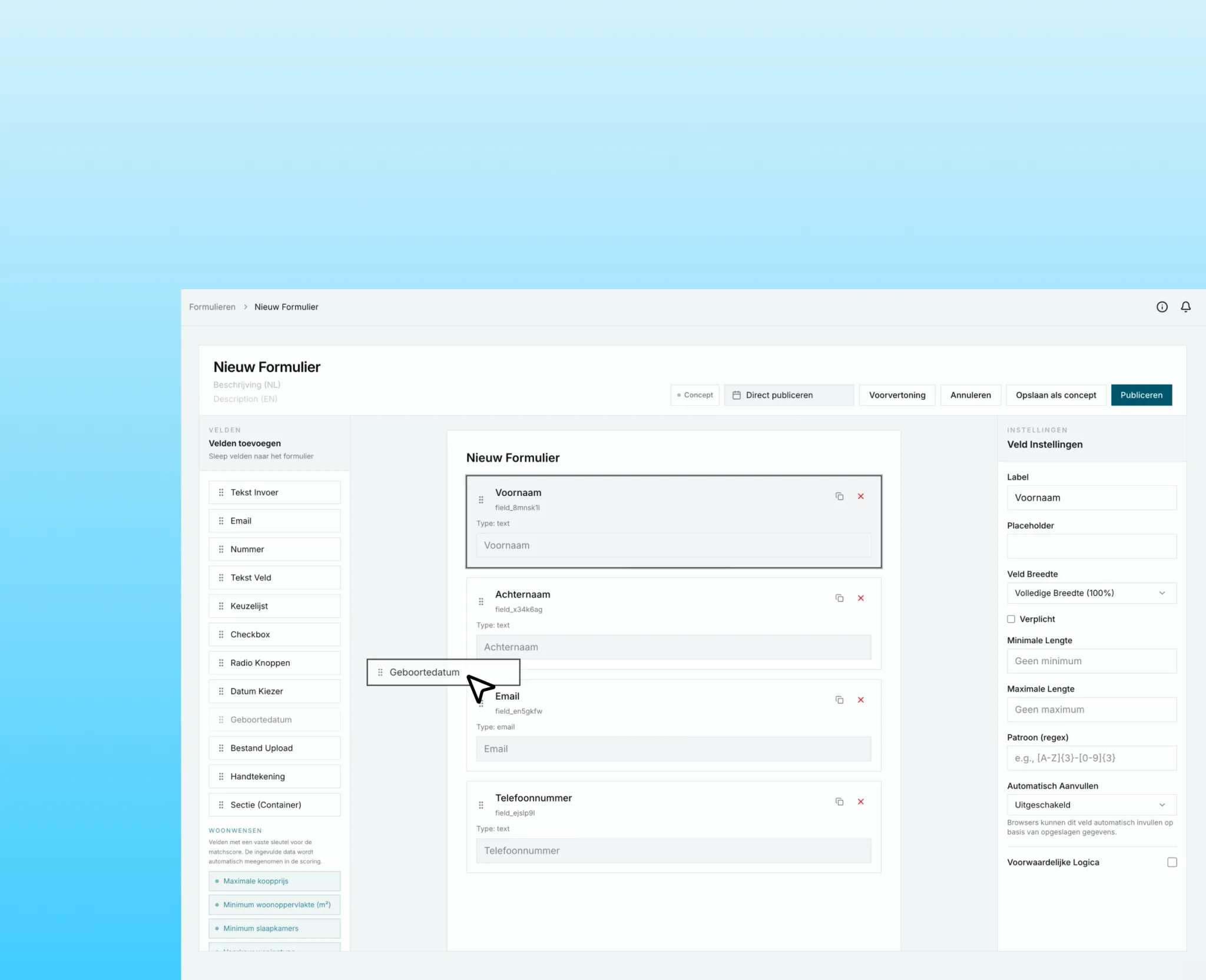Click the Placeholder input field
The image size is (1206, 980).
click(1092, 547)
